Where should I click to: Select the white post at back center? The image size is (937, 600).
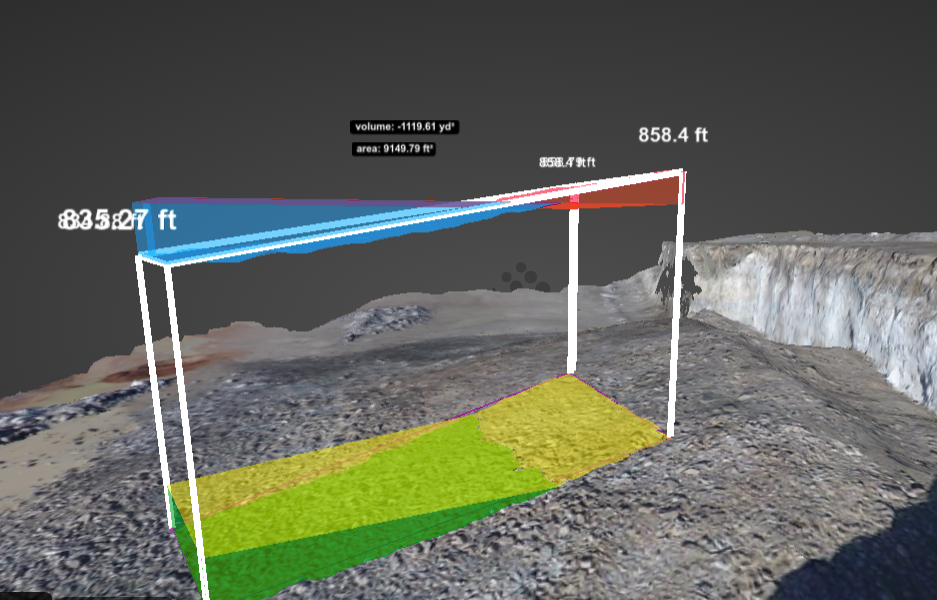[574, 290]
